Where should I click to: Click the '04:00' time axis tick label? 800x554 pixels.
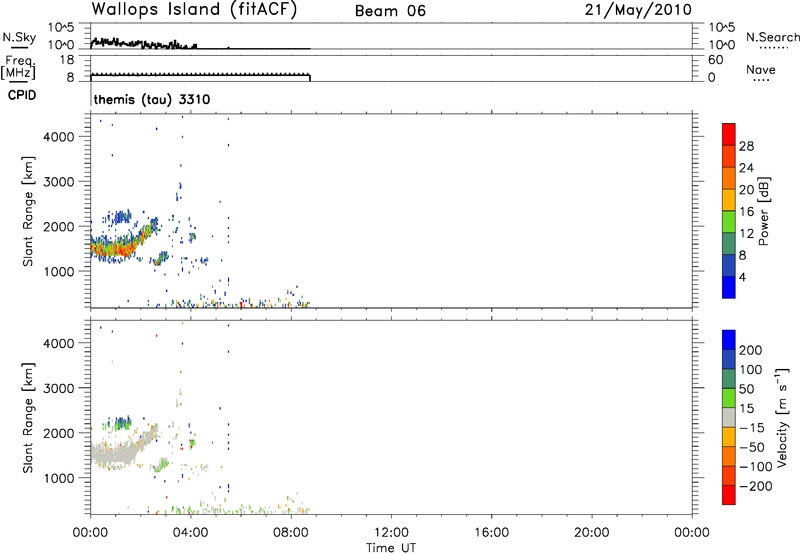pyautogui.click(x=190, y=533)
